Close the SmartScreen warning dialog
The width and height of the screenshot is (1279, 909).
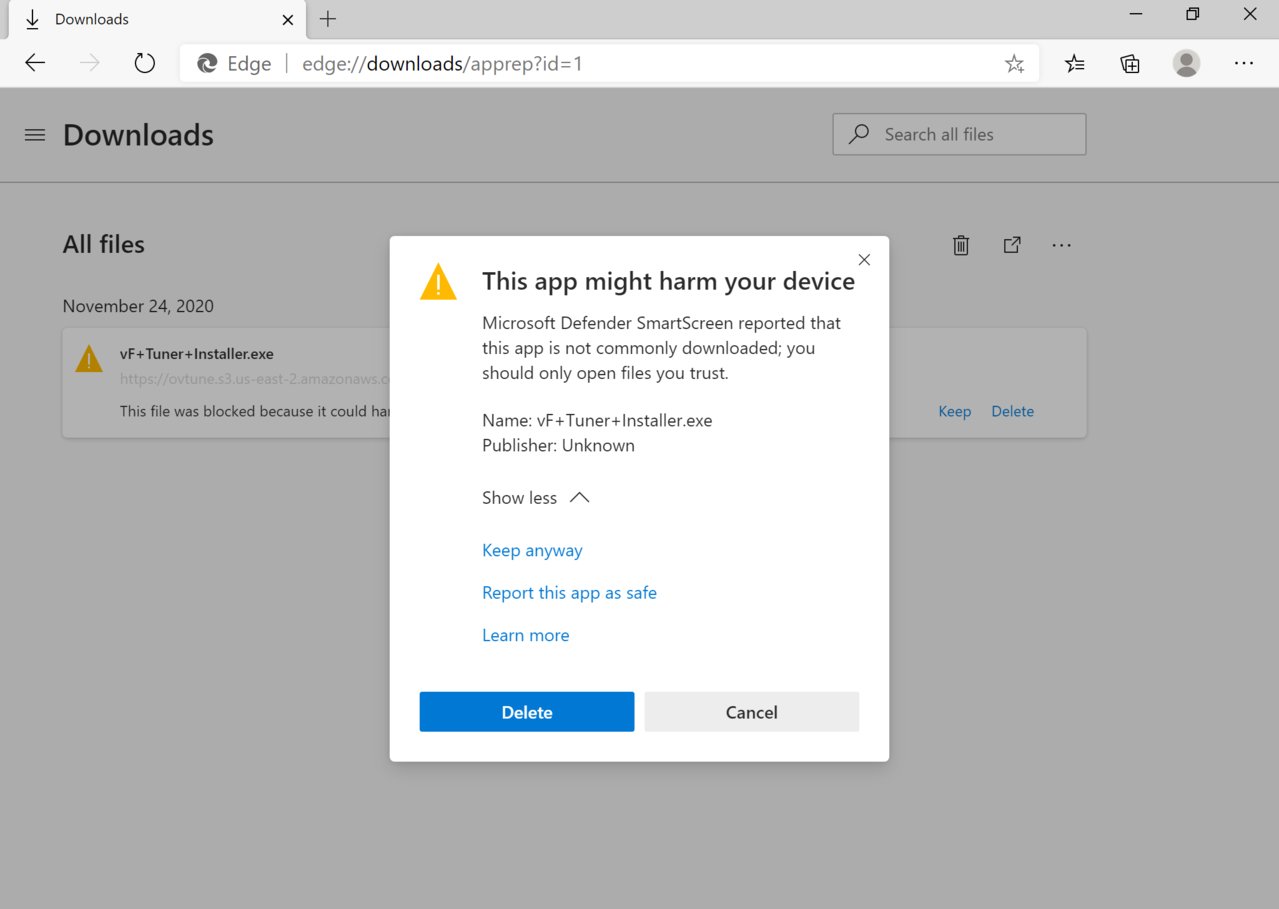click(865, 260)
